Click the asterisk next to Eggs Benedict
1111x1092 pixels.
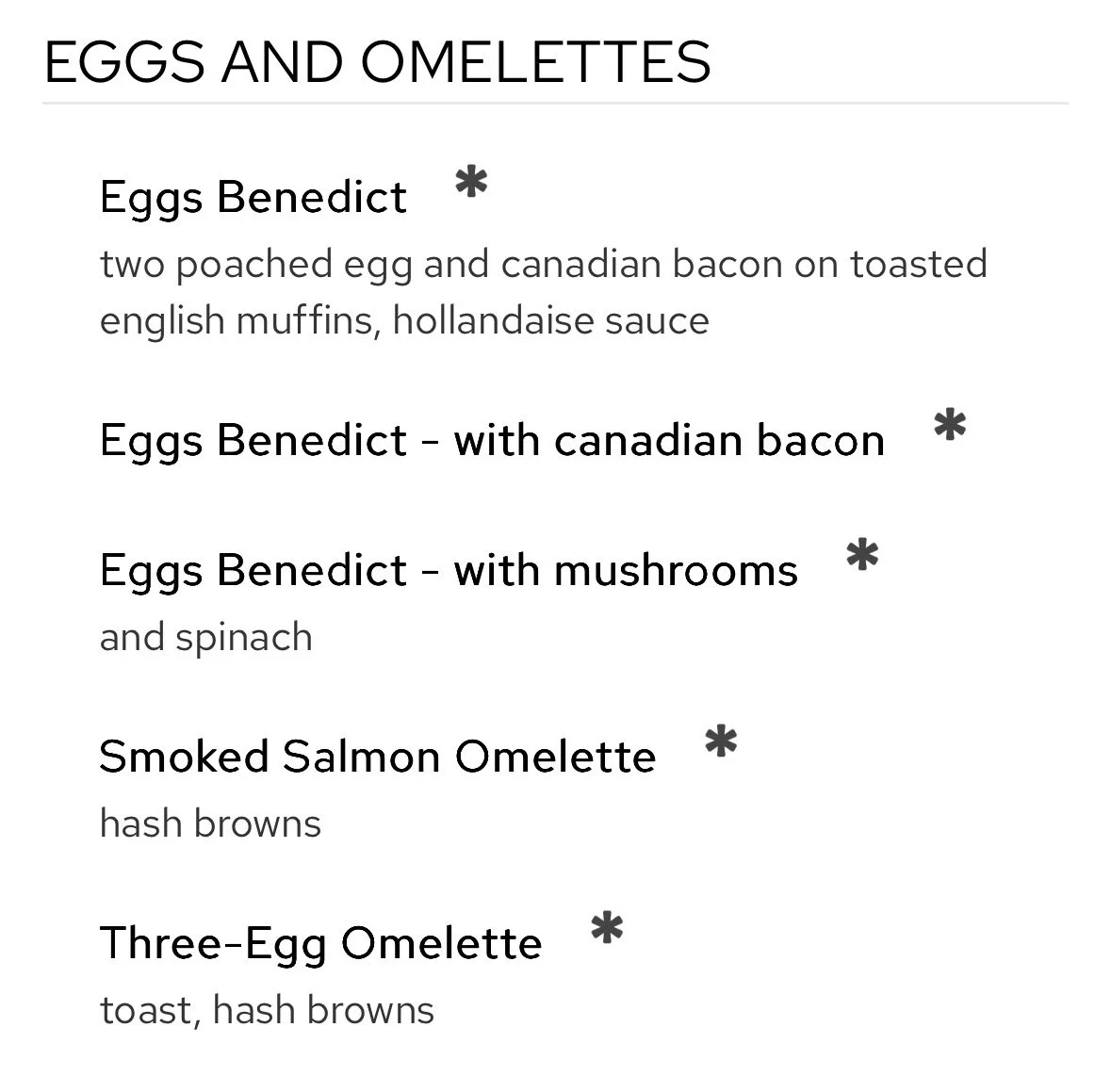[471, 182]
